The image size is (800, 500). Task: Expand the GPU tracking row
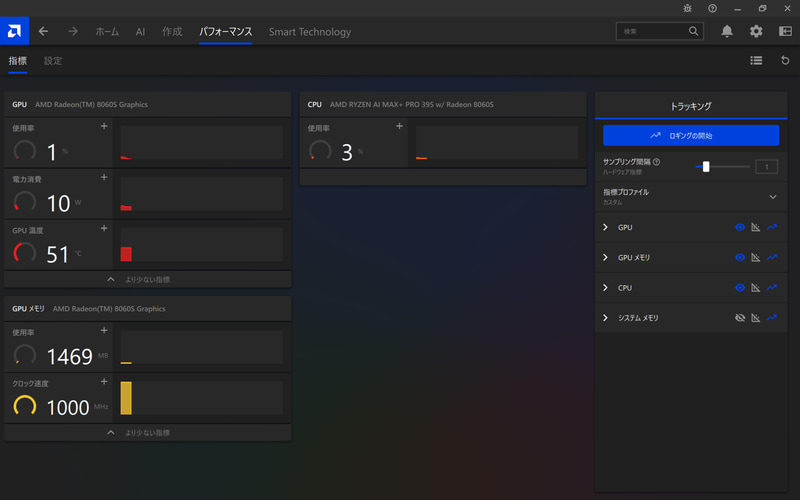click(x=606, y=227)
